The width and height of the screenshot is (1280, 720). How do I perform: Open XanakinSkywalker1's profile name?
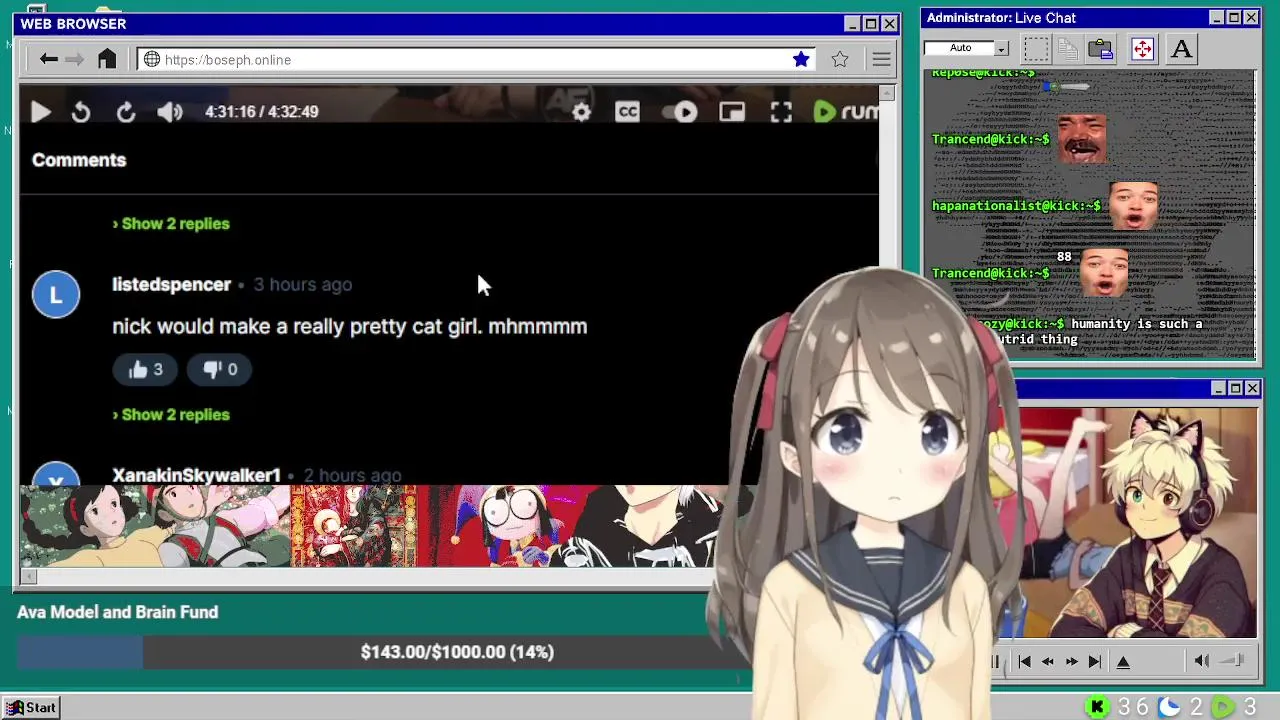point(196,475)
